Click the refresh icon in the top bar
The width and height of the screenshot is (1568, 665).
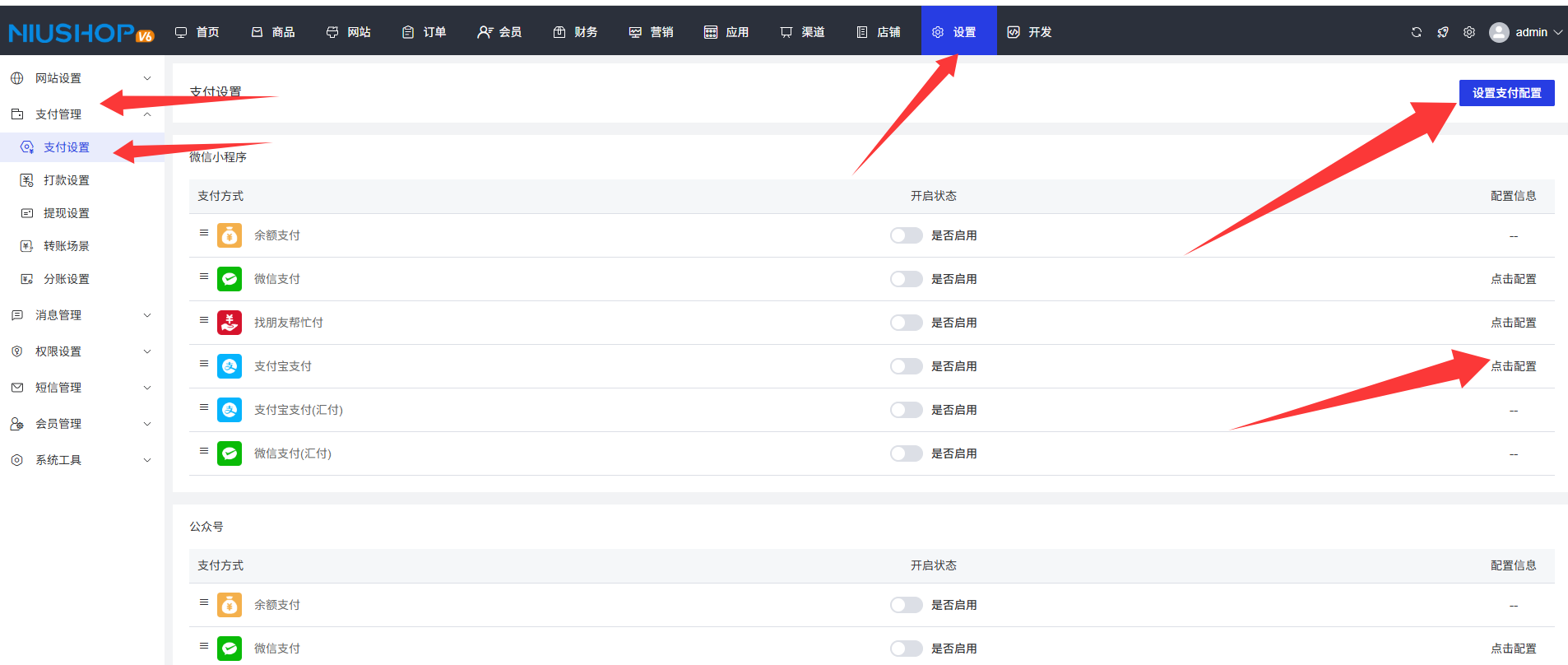click(x=1416, y=32)
